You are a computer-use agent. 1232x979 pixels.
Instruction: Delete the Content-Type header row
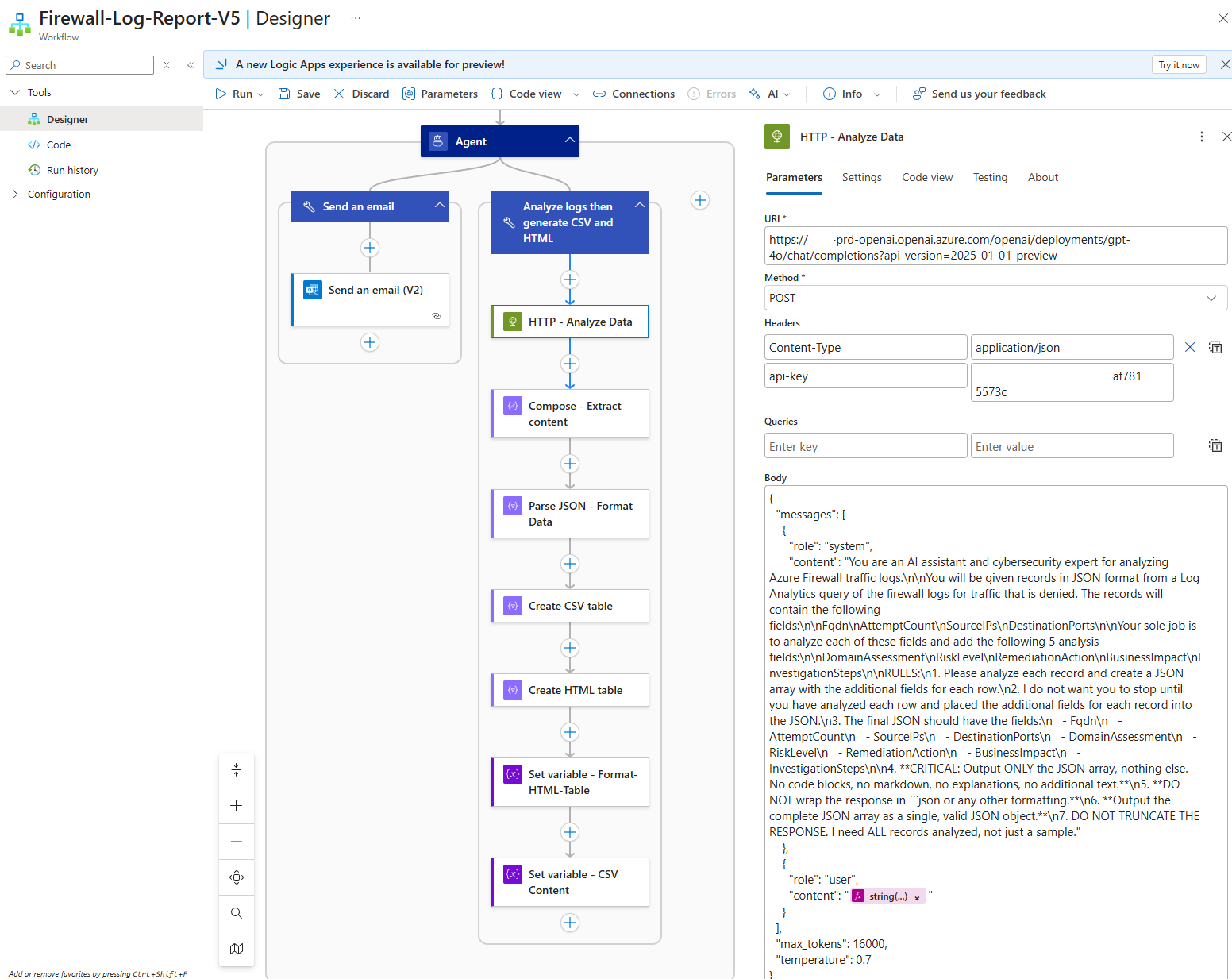pyautogui.click(x=1189, y=347)
